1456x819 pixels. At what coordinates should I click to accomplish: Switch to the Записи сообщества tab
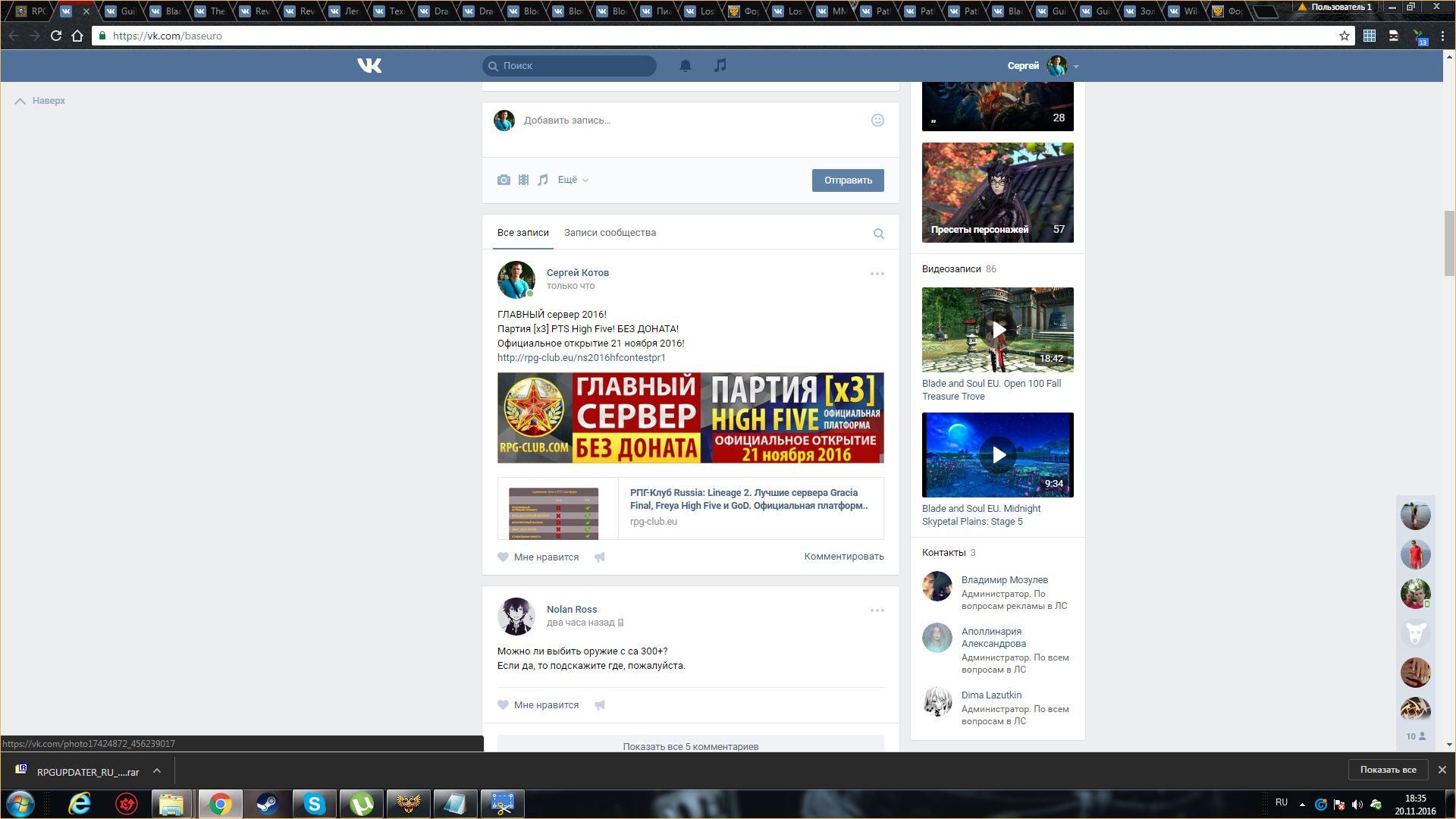coord(610,233)
